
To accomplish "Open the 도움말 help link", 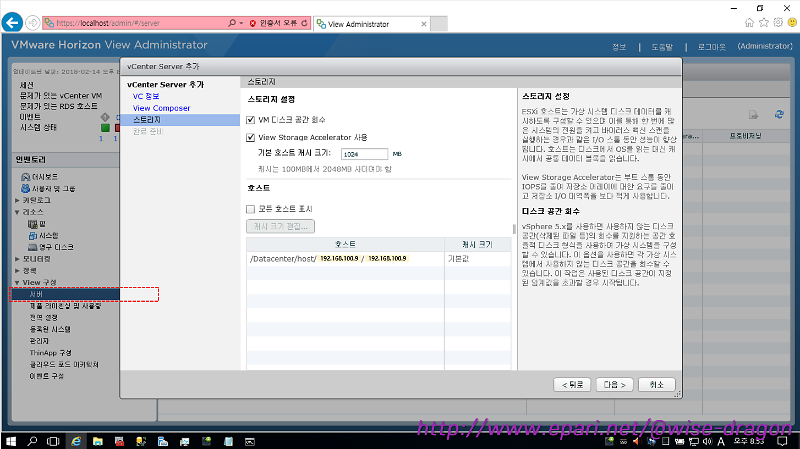I will click(x=662, y=47).
